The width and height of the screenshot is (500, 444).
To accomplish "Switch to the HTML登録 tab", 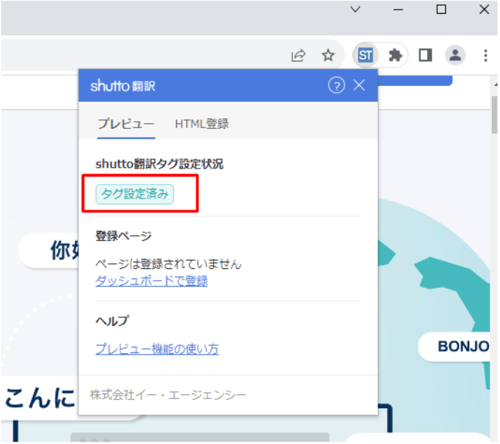I will click(202, 124).
